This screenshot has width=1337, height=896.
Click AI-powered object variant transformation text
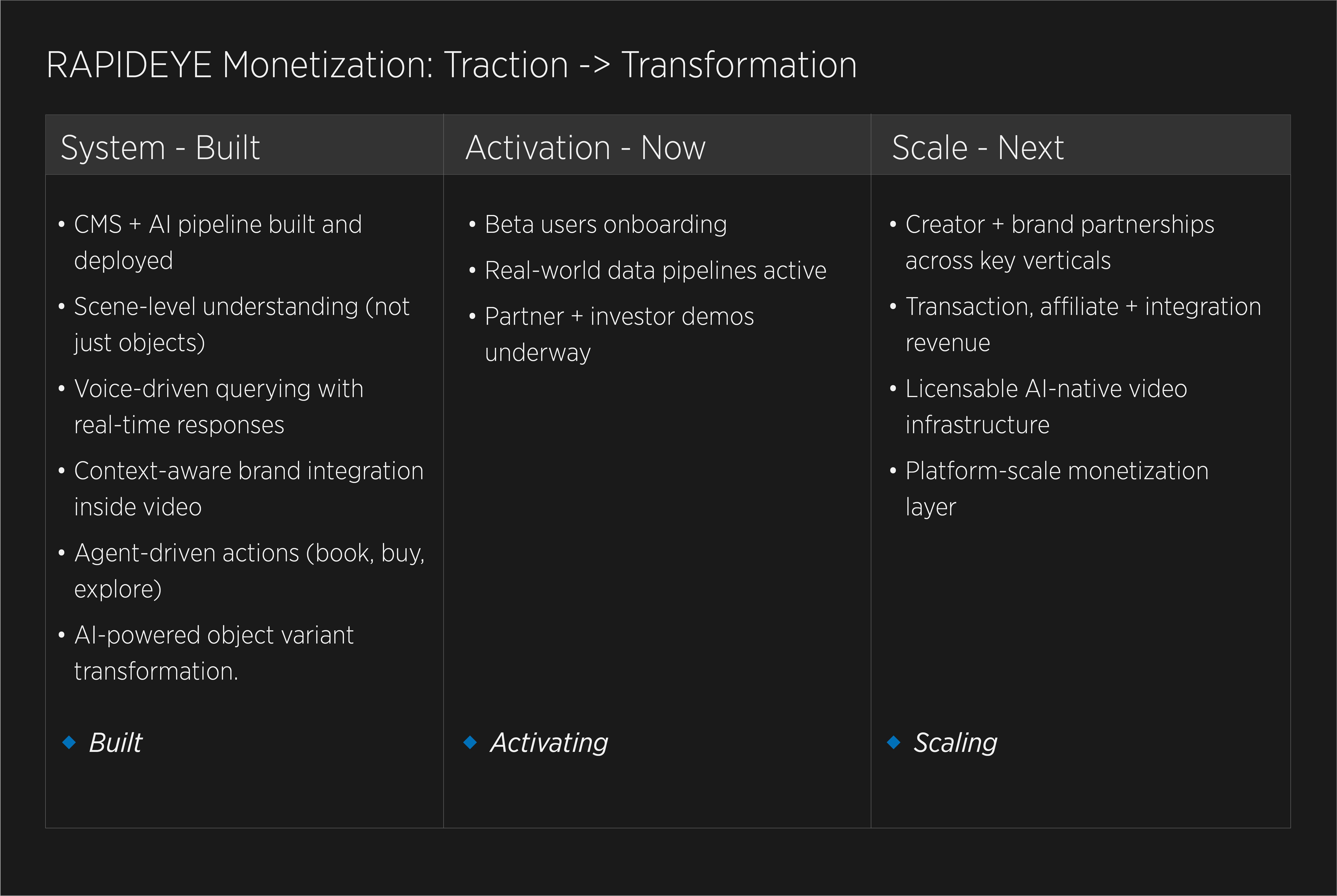(x=214, y=653)
